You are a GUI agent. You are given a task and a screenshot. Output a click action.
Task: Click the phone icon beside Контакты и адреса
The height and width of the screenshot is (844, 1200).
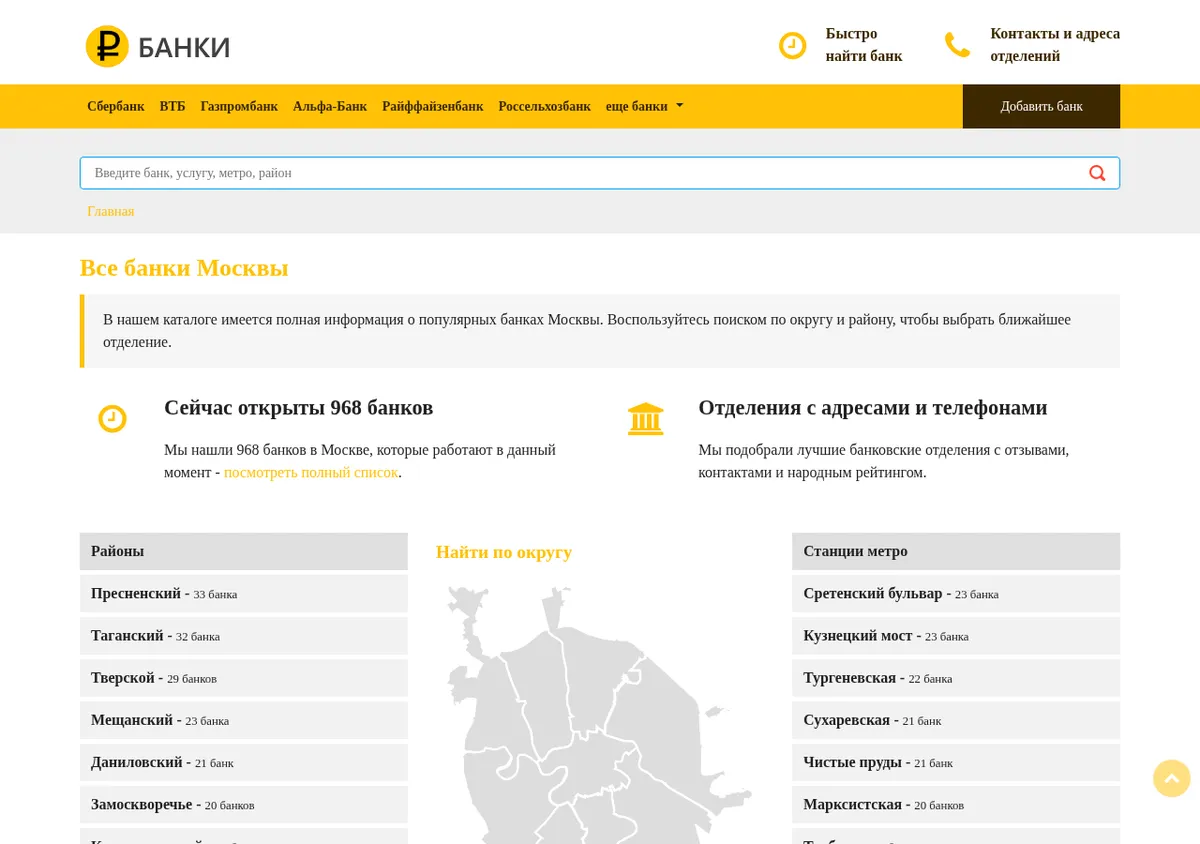click(957, 45)
